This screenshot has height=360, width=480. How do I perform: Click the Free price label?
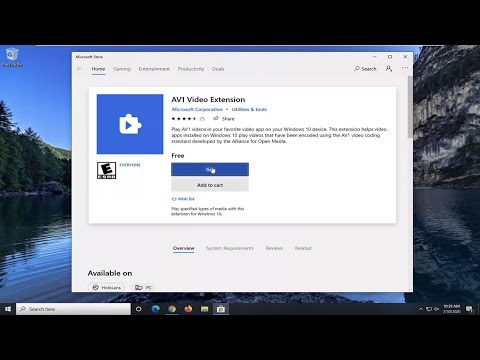[178, 156]
